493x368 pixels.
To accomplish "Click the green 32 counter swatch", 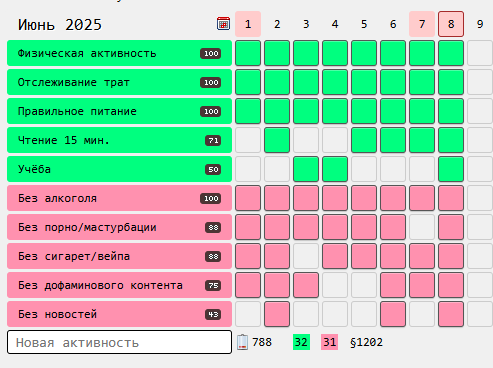I will (x=301, y=342).
